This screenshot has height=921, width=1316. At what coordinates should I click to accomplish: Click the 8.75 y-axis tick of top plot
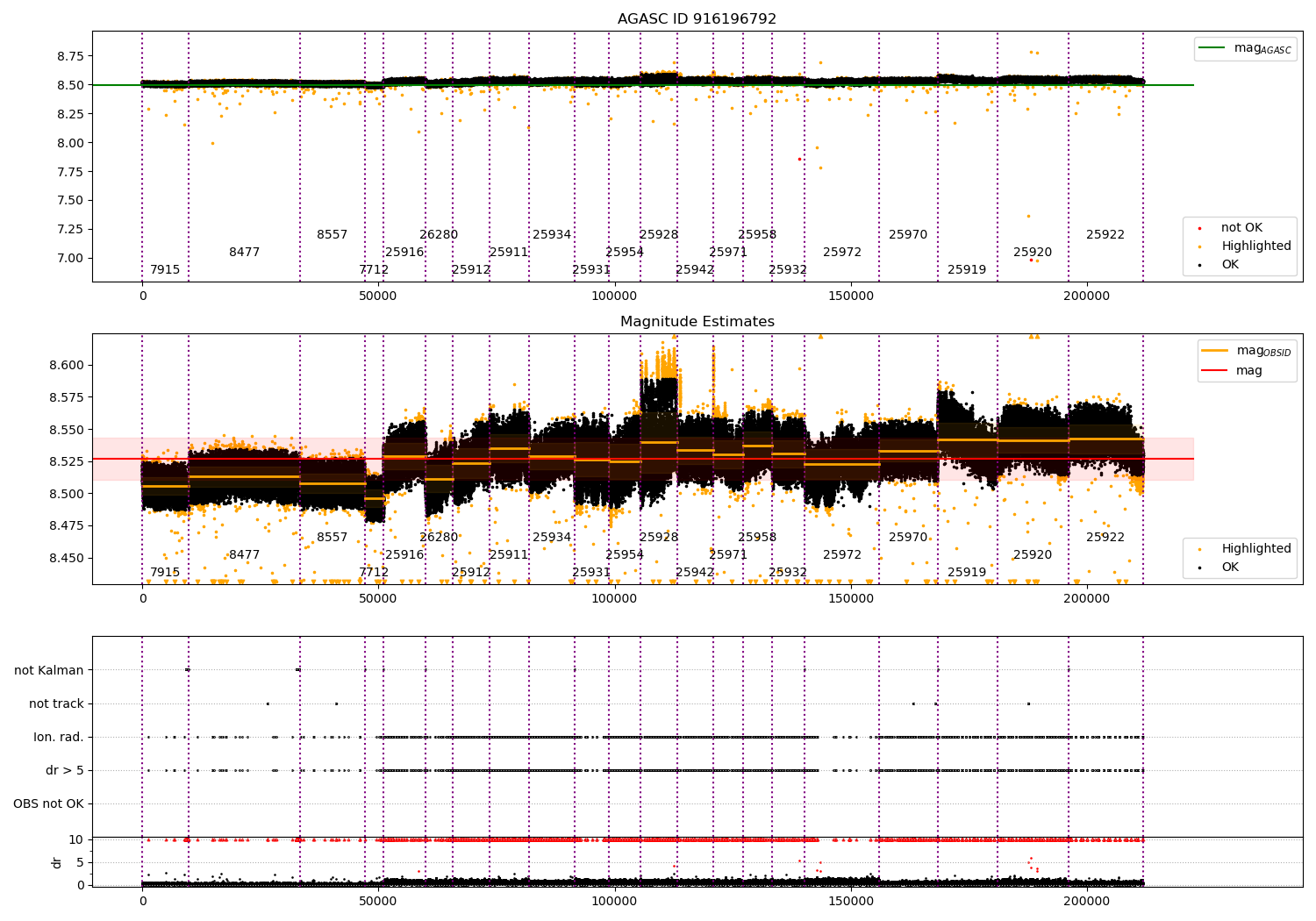click(x=70, y=56)
